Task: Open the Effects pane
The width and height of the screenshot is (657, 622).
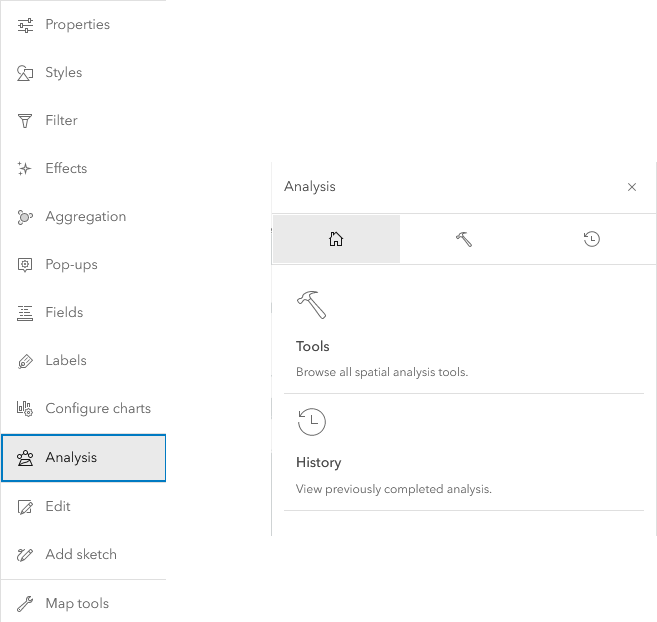Action: click(66, 168)
